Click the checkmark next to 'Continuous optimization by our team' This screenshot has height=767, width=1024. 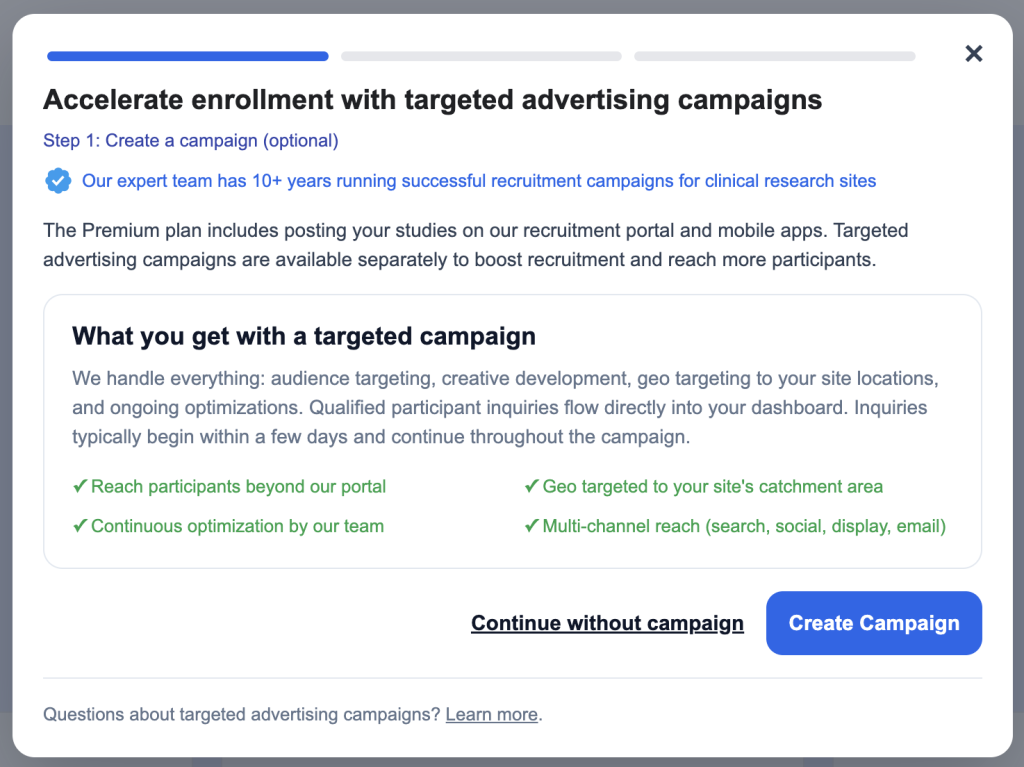80,526
